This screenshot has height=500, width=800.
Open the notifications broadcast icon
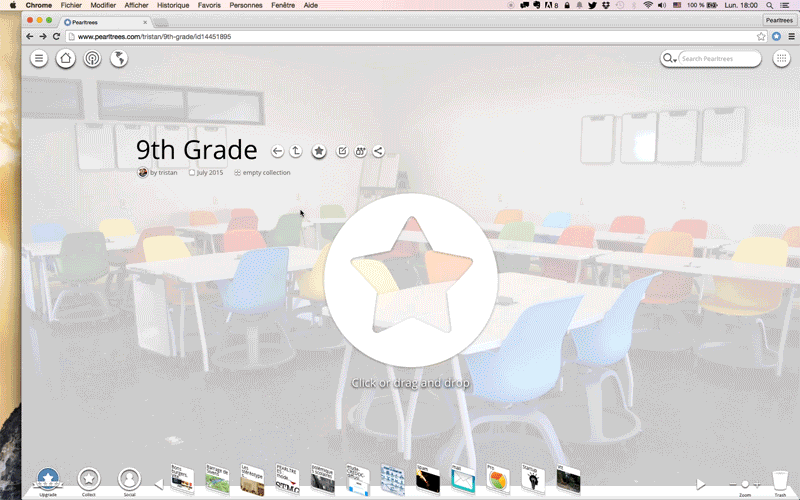(91, 59)
